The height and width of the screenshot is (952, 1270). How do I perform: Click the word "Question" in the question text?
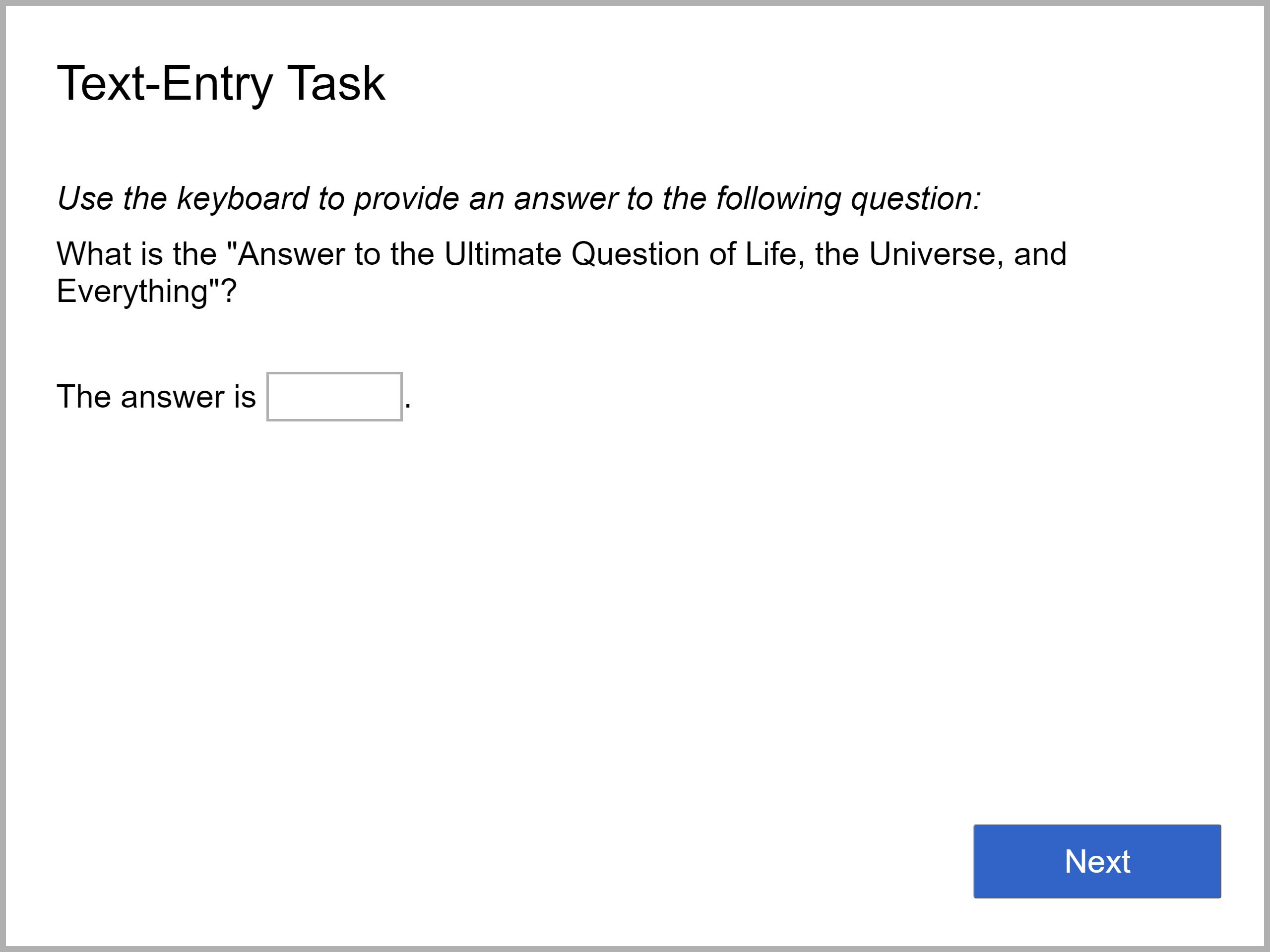coord(635,254)
